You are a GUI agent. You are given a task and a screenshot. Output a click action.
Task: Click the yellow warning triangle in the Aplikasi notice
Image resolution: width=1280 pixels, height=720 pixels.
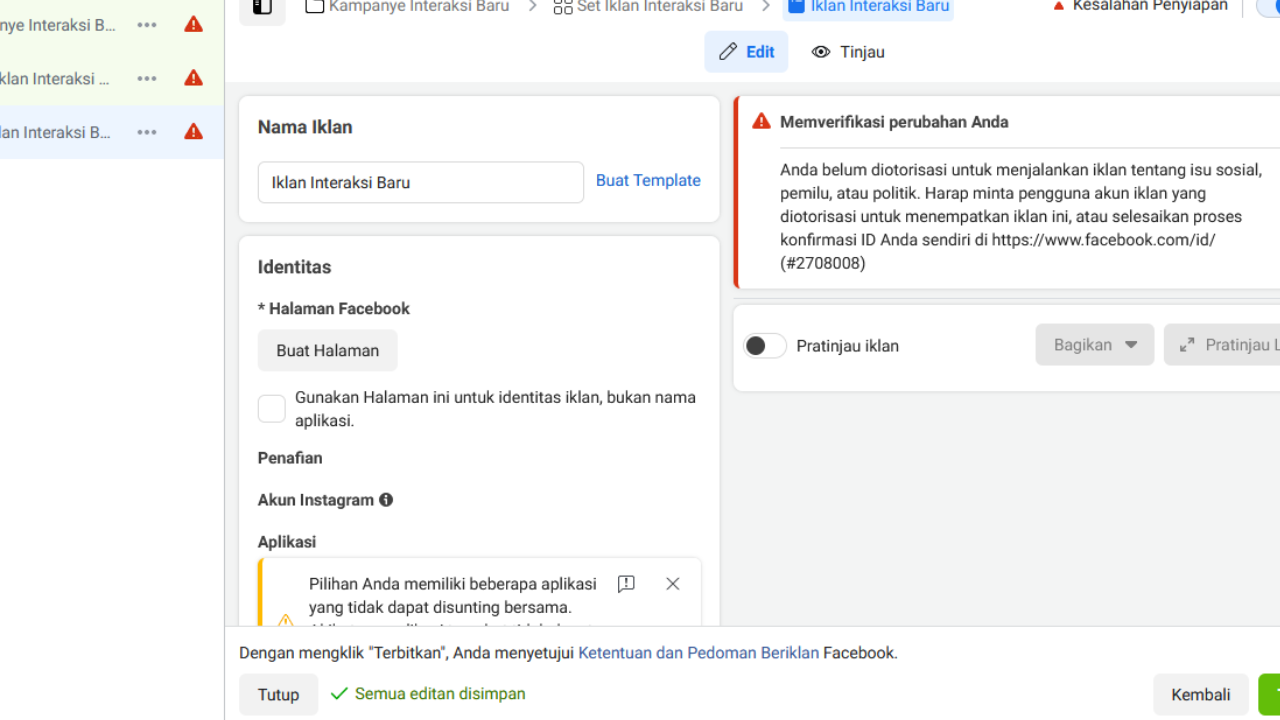285,621
